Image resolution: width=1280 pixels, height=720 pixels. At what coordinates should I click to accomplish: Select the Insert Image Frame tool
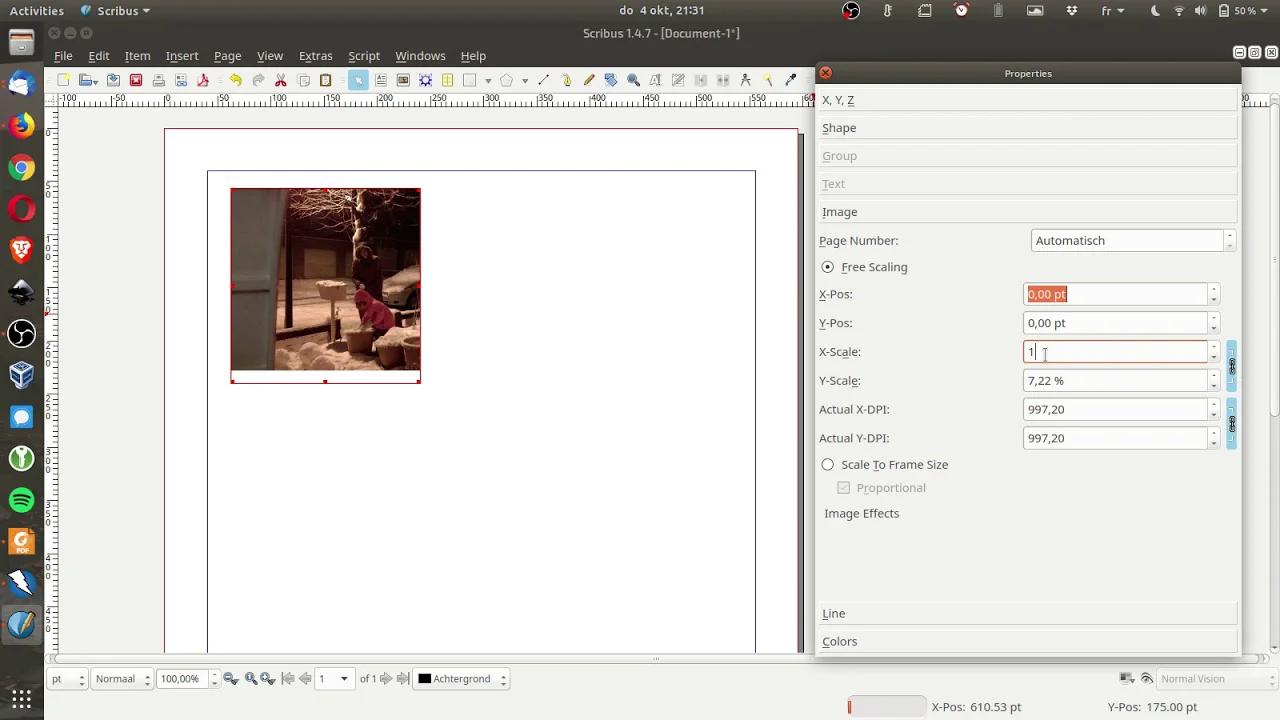pyautogui.click(x=402, y=79)
